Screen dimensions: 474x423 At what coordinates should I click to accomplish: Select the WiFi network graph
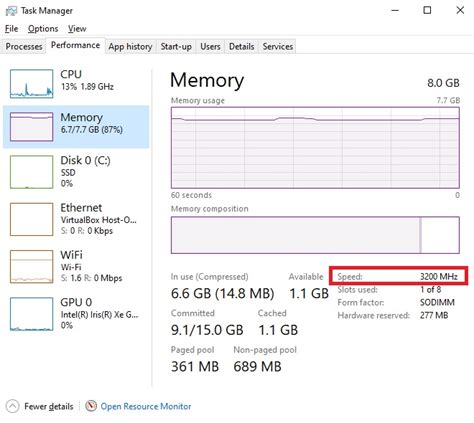click(x=31, y=267)
